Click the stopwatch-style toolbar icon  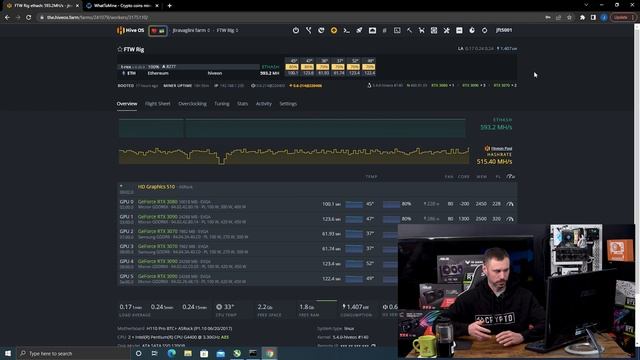click(472, 30)
